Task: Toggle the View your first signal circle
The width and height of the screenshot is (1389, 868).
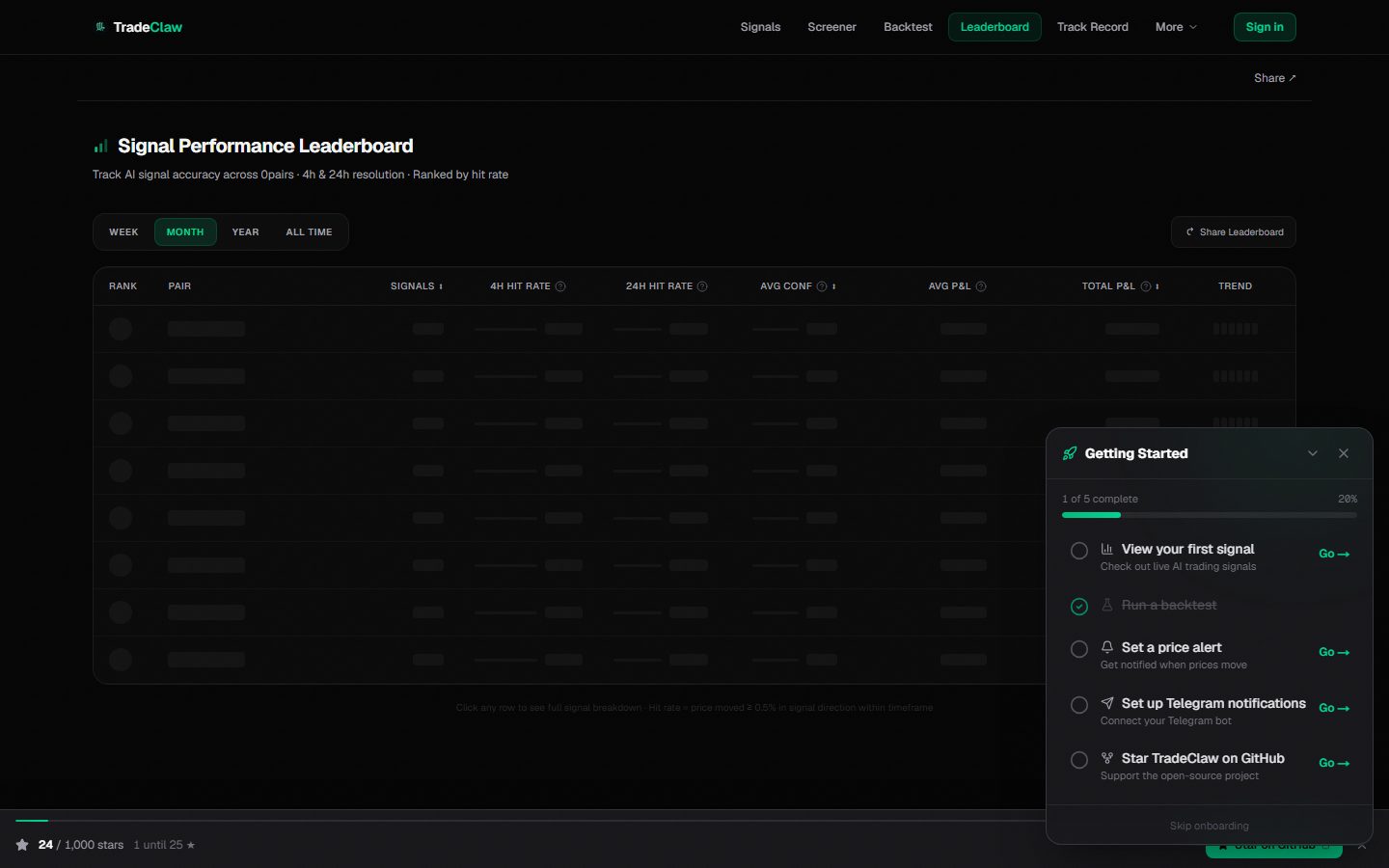Action: pyautogui.click(x=1079, y=551)
